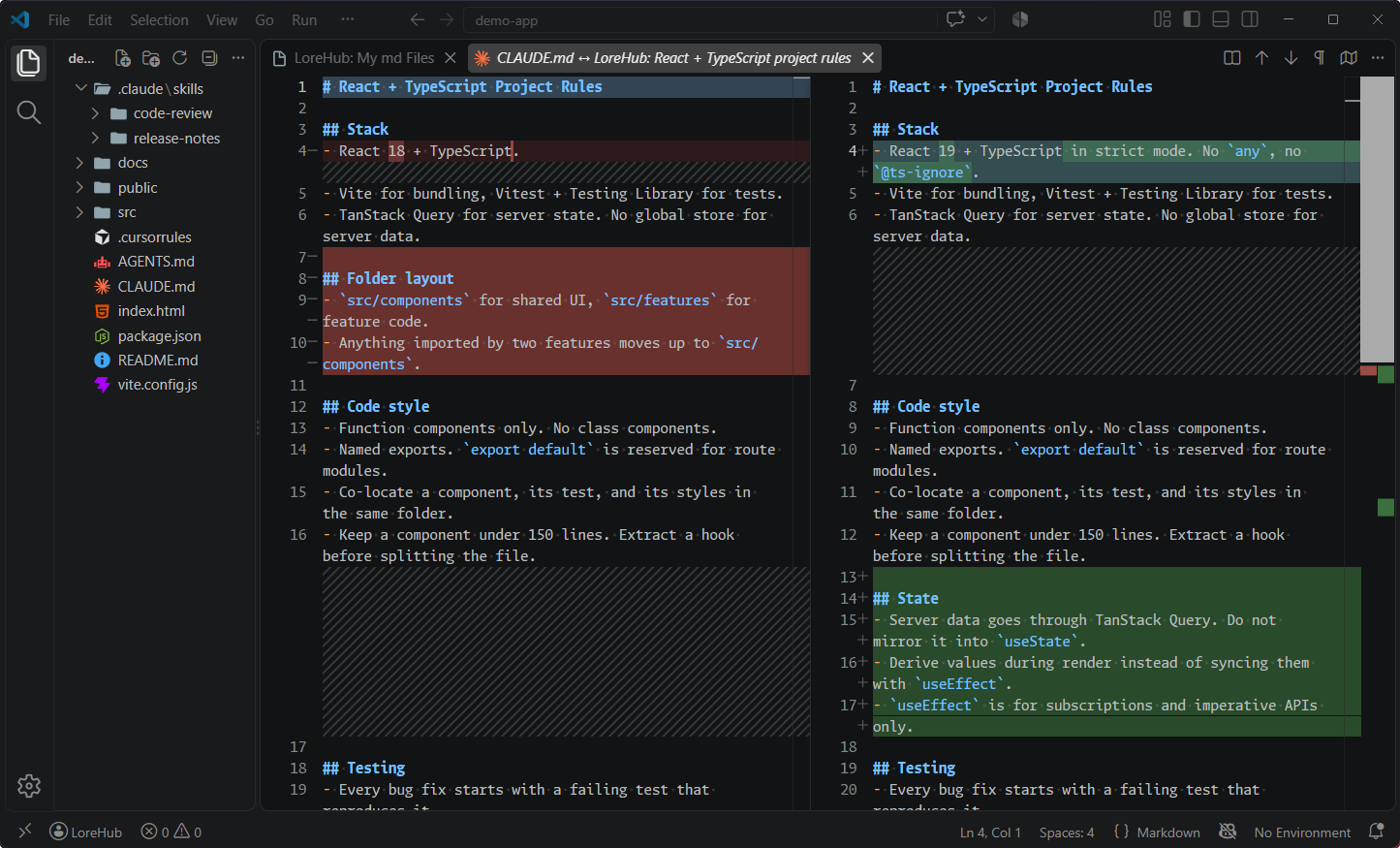Open the remote window indicator in status bar
The width and height of the screenshot is (1400, 848).
25,832
